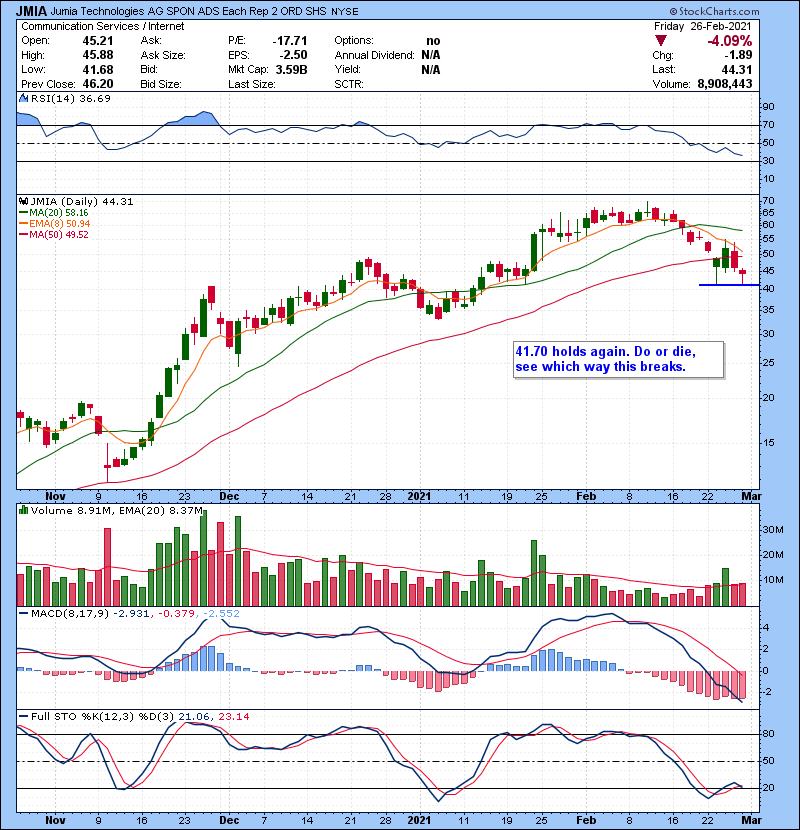Click the 30M label on volume axis

click(772, 529)
